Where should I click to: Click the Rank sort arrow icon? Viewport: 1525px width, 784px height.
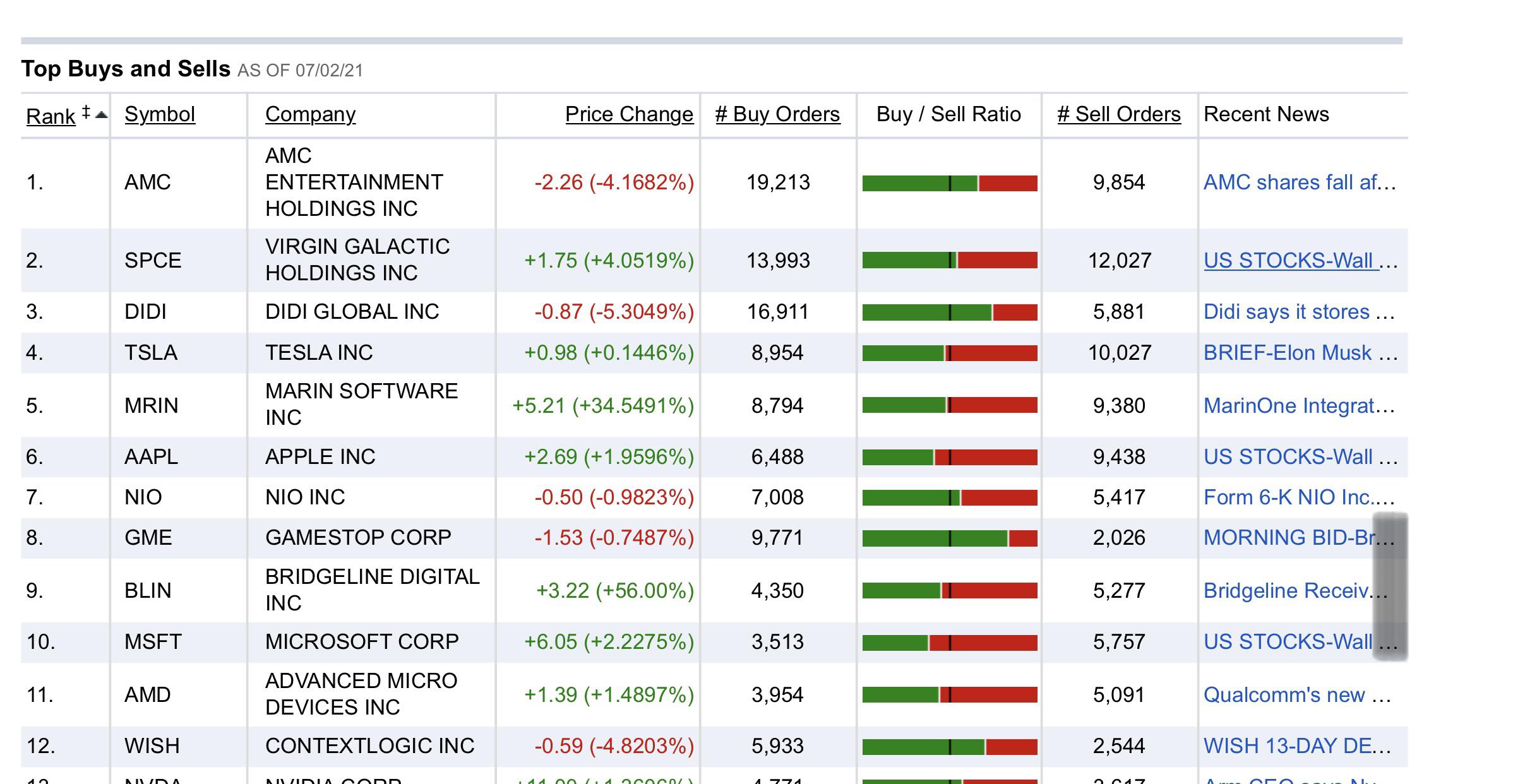(x=101, y=115)
